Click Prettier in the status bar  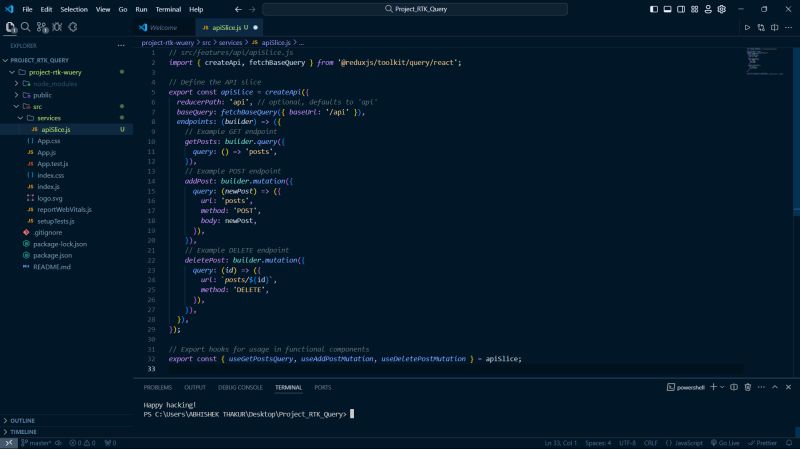coord(765,442)
